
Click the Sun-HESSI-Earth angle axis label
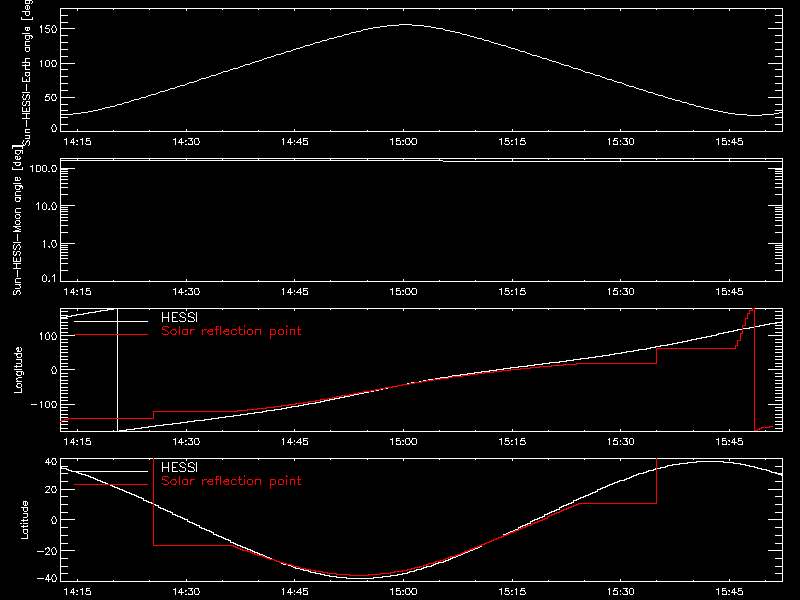[27, 72]
